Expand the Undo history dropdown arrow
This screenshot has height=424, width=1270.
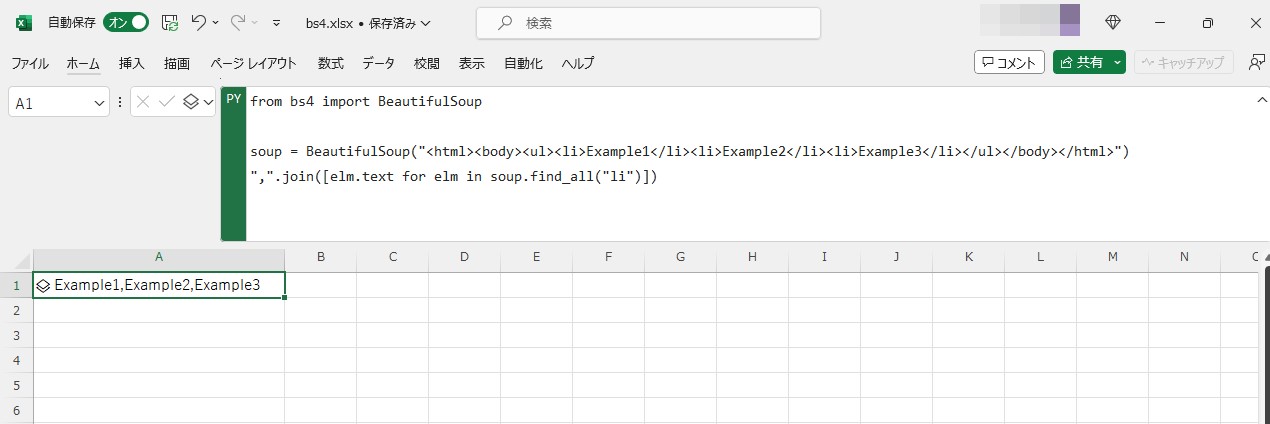[x=218, y=22]
